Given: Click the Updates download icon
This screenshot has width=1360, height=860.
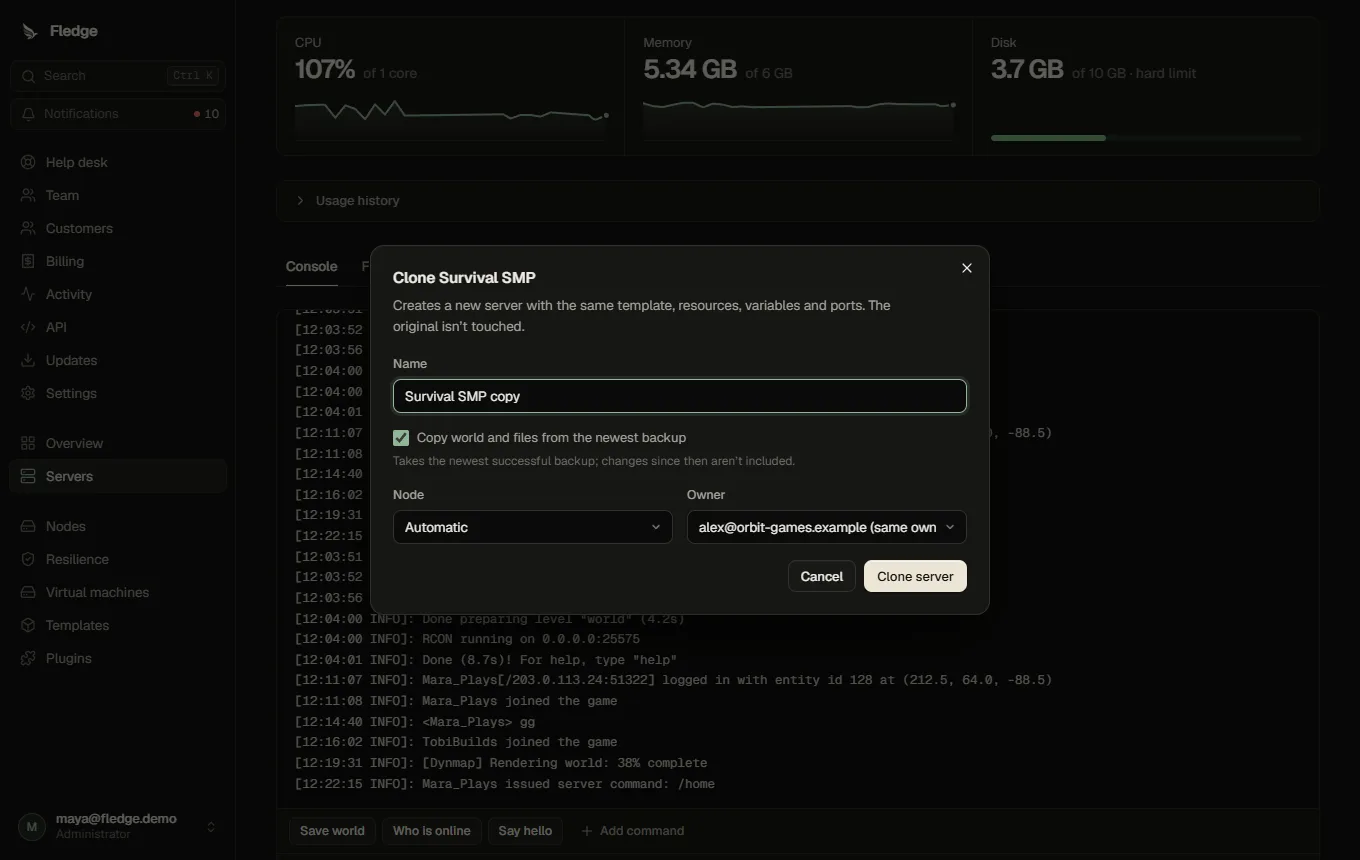Looking at the screenshot, I should (x=28, y=360).
